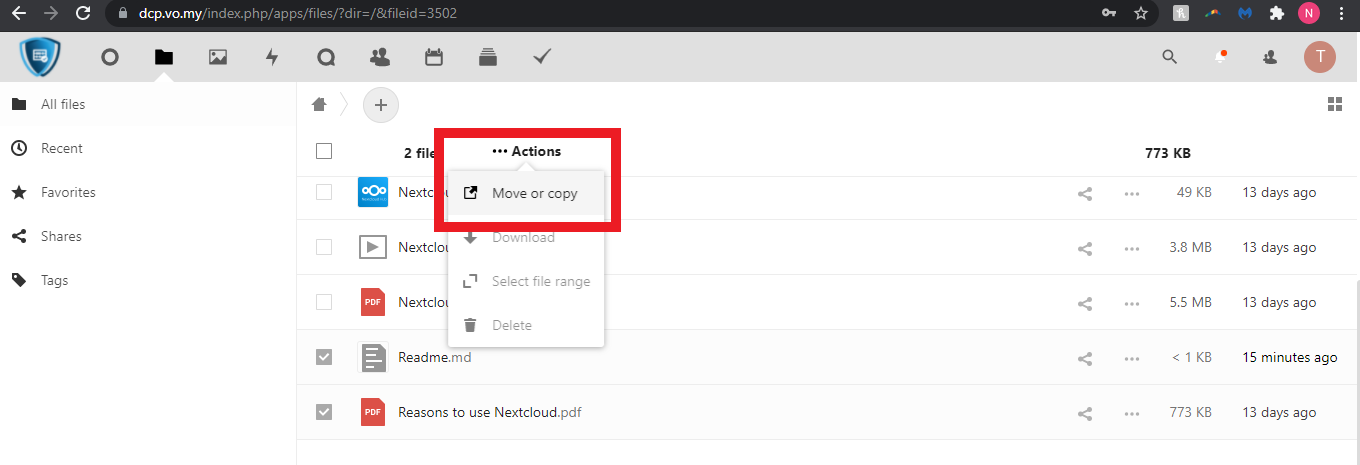Image resolution: width=1360 pixels, height=465 pixels.
Task: Click the plus button to add new file
Action: coord(380,104)
